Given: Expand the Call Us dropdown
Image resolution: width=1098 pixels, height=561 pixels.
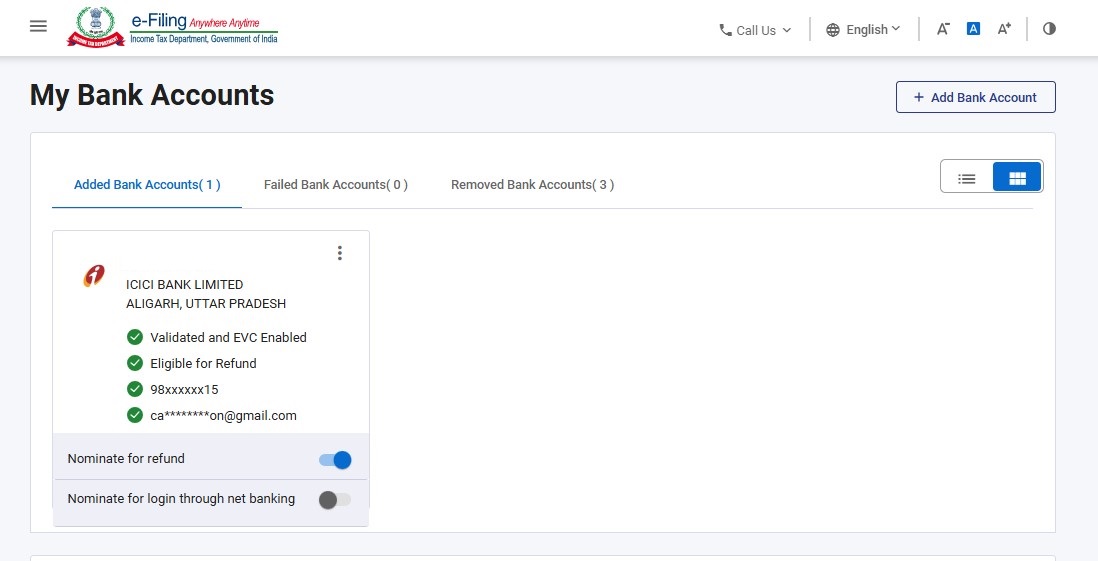Looking at the screenshot, I should pyautogui.click(x=756, y=30).
